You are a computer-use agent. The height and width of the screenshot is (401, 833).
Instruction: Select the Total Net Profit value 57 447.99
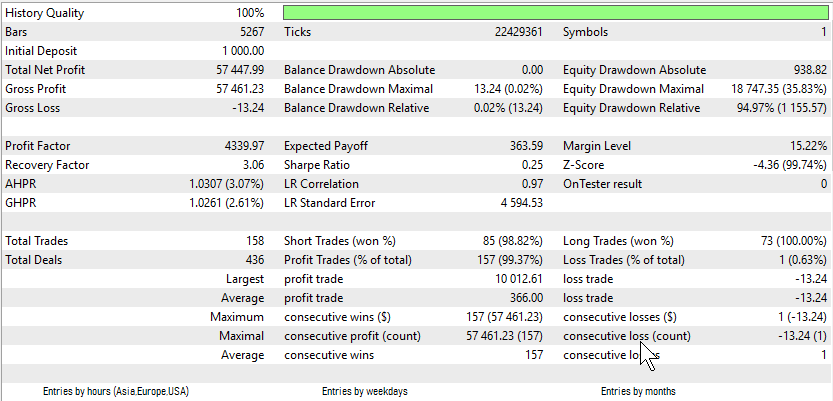[240, 70]
